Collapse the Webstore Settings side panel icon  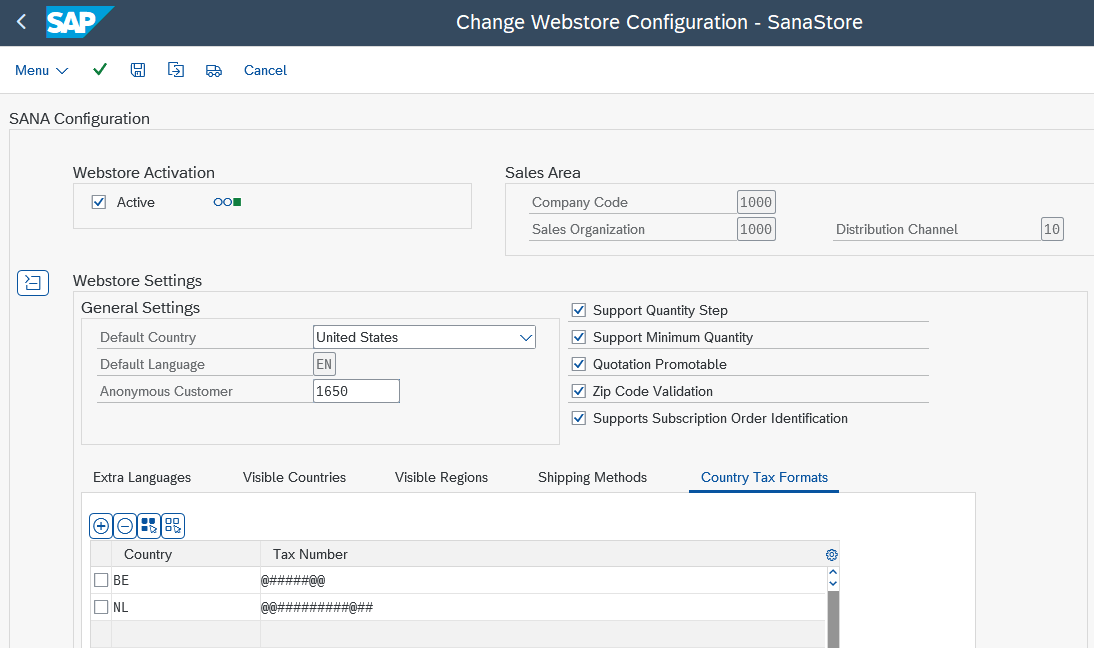pos(33,283)
